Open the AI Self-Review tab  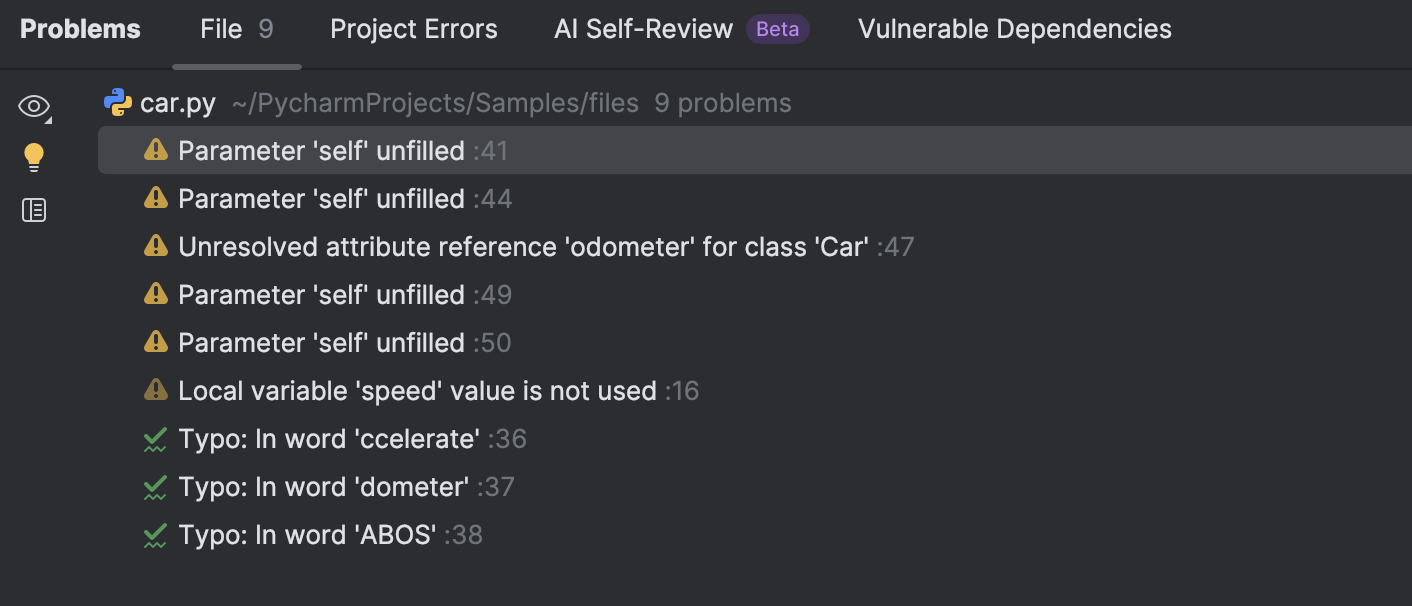(x=643, y=29)
